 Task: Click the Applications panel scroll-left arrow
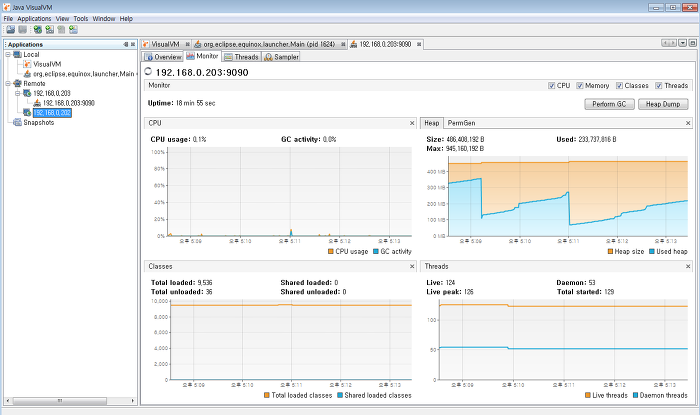8,401
